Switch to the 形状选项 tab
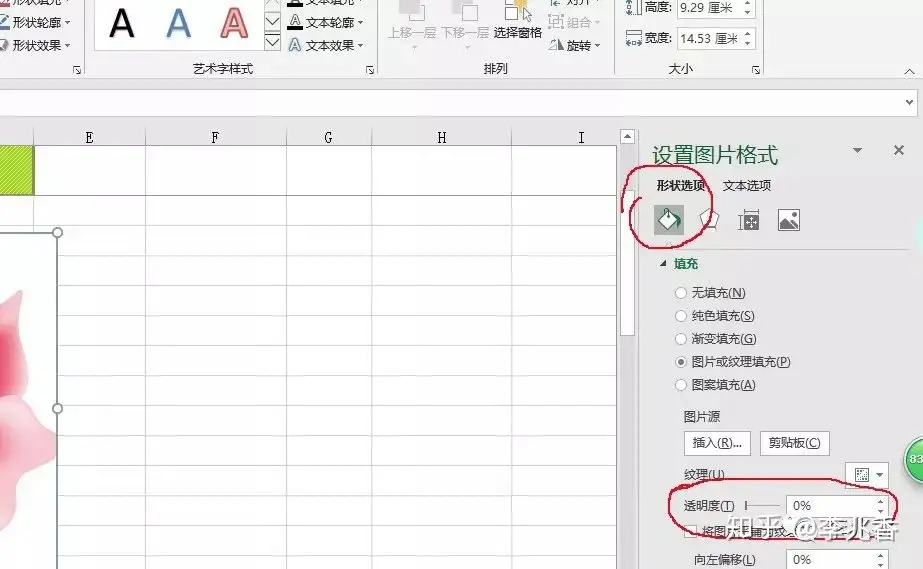This screenshot has width=923, height=569. [680, 185]
